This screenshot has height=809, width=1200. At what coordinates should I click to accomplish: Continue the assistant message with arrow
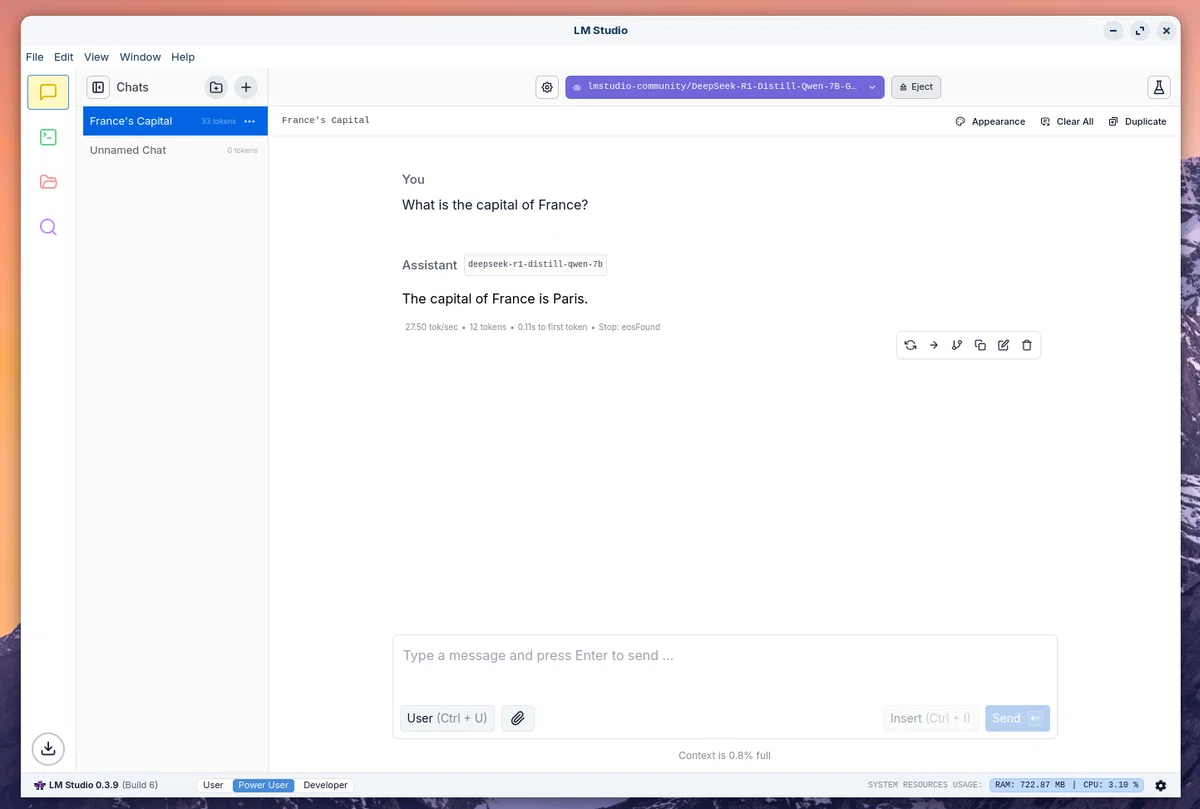(x=933, y=345)
